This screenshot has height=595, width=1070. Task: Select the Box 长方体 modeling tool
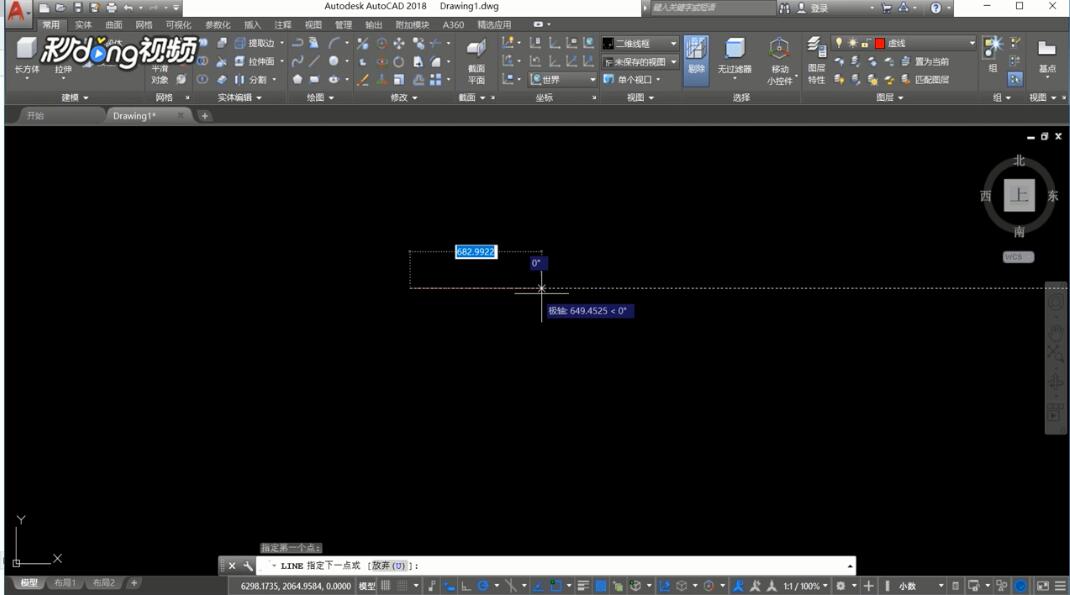(26, 56)
